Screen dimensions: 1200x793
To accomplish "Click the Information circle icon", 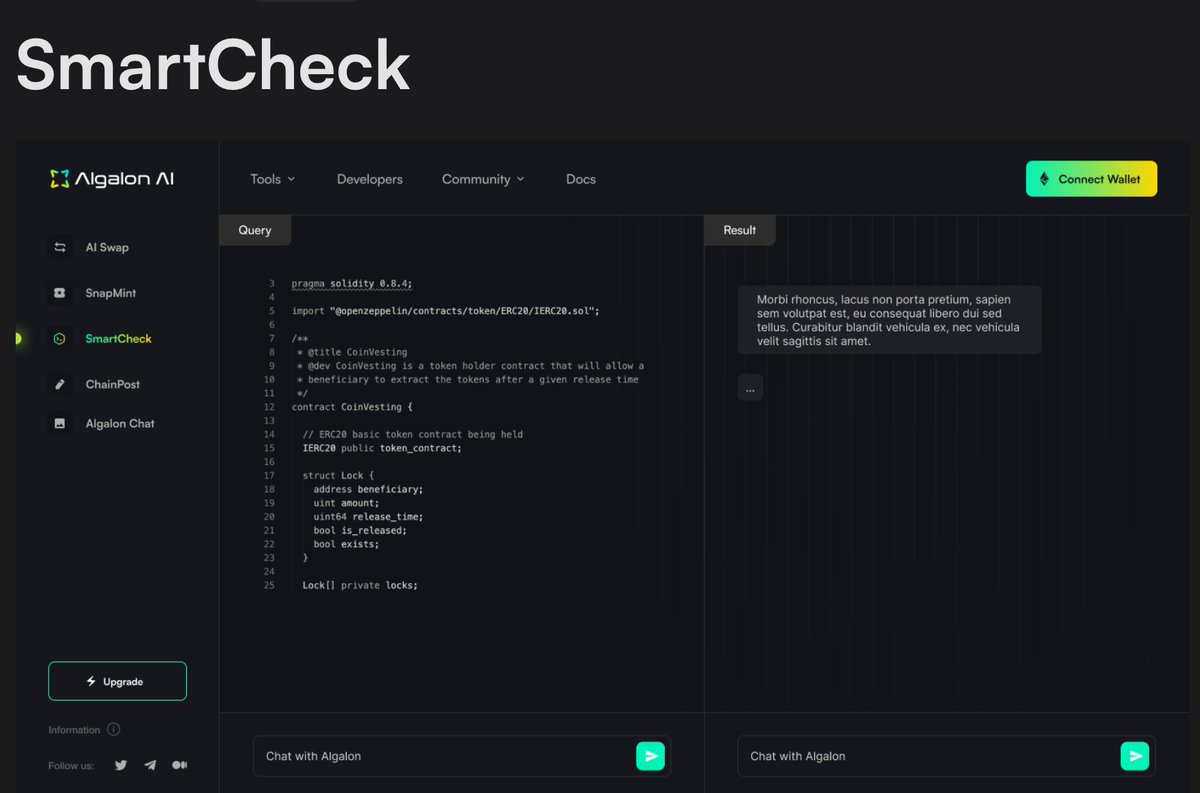I will click(113, 730).
